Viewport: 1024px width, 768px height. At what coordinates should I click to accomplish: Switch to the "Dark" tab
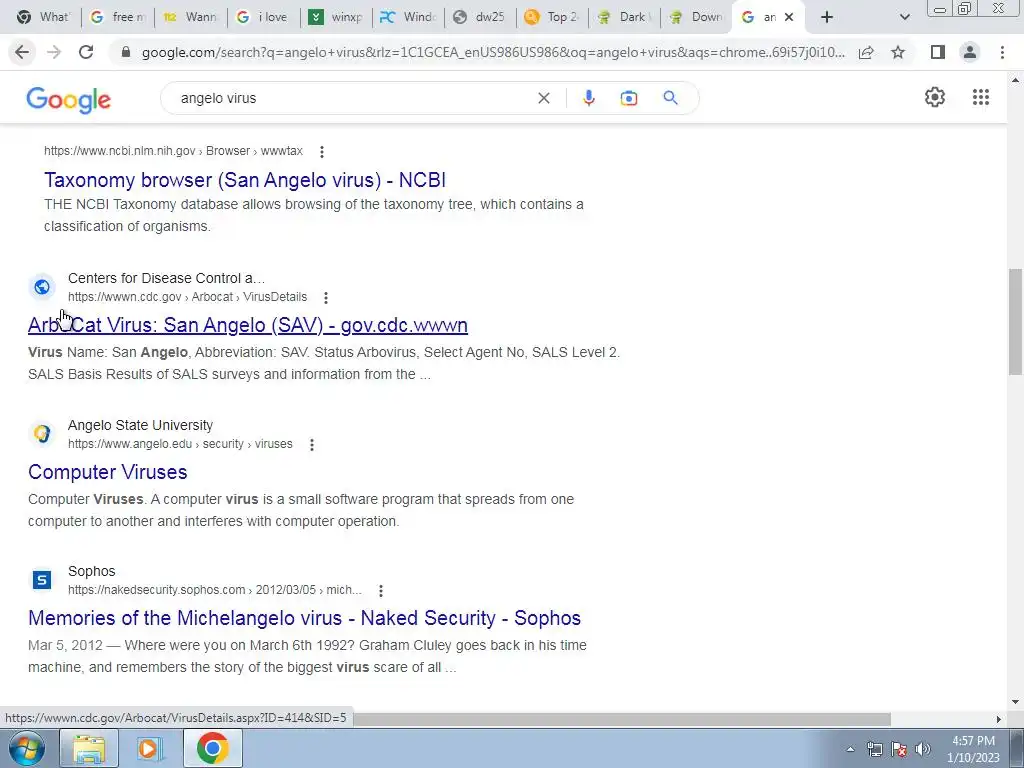click(x=624, y=17)
